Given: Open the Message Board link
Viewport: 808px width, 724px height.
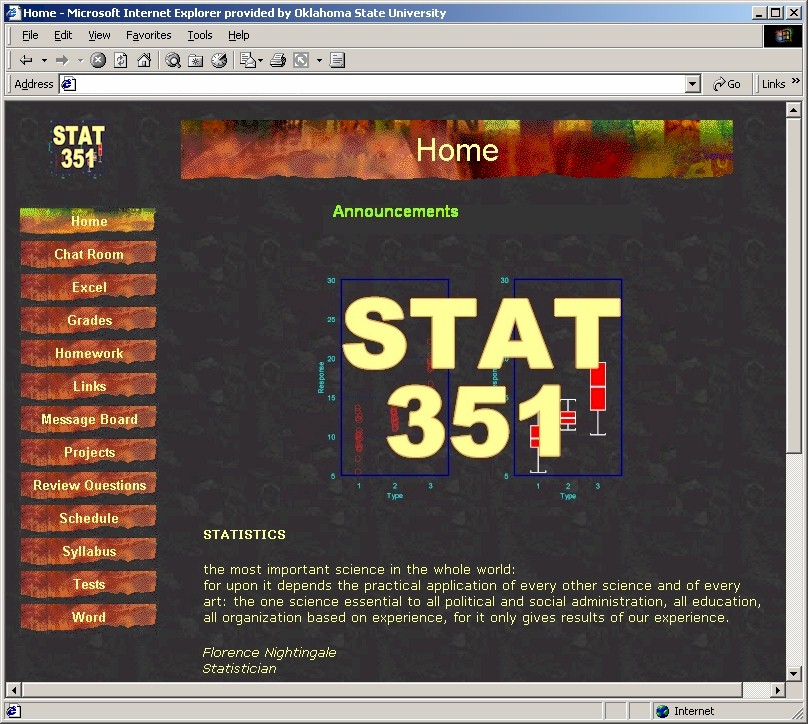Looking at the screenshot, I should point(89,419).
